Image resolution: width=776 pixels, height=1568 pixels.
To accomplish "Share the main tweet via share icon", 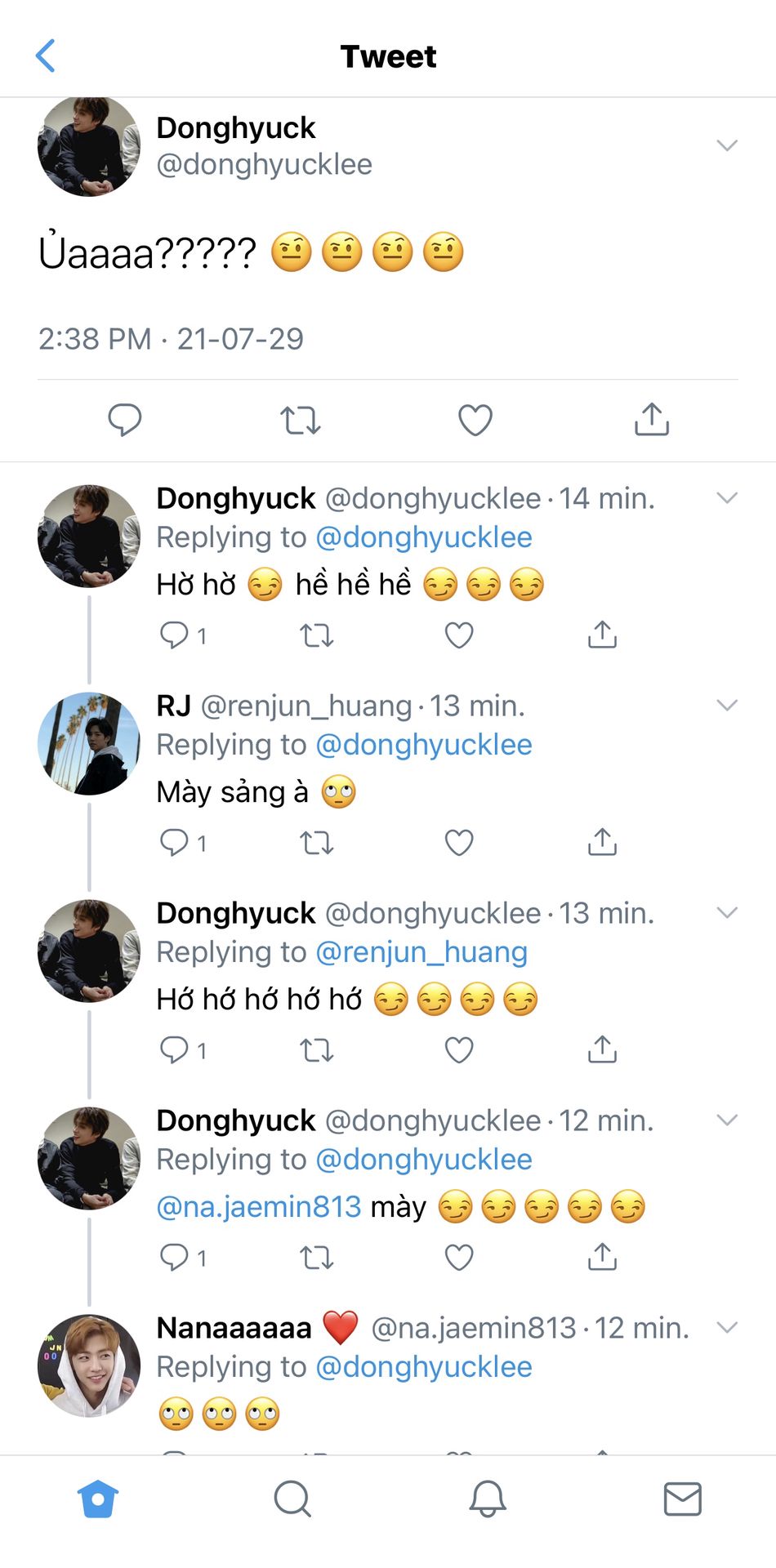I will [x=651, y=420].
